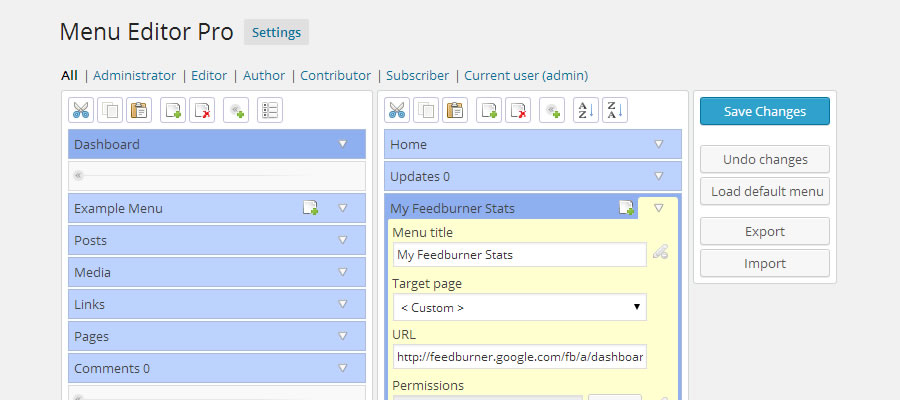The image size is (900, 400).
Task: Click New menu icon in left toolbar
Action: pos(173,110)
